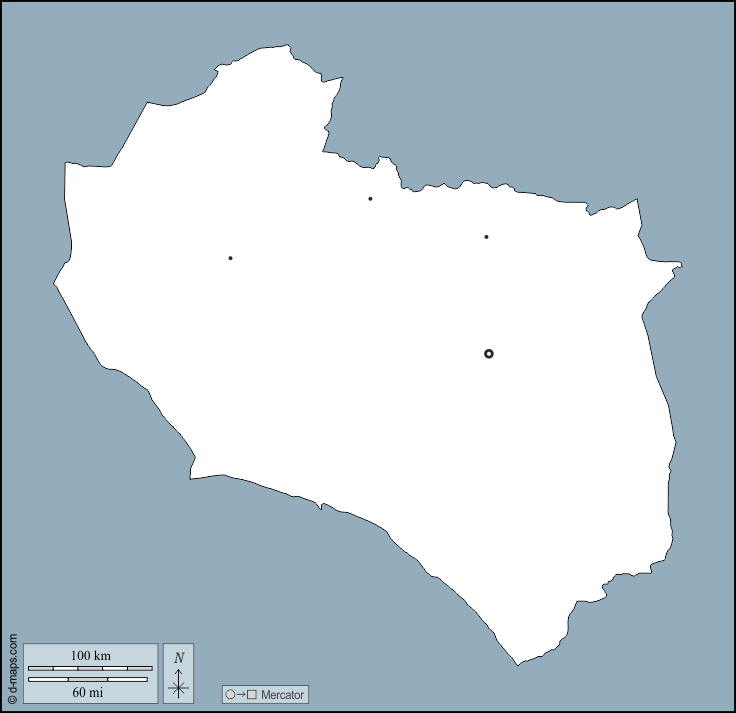The image size is (736, 713).
Task: Click the star crosshair at compass base
Action: click(178, 687)
